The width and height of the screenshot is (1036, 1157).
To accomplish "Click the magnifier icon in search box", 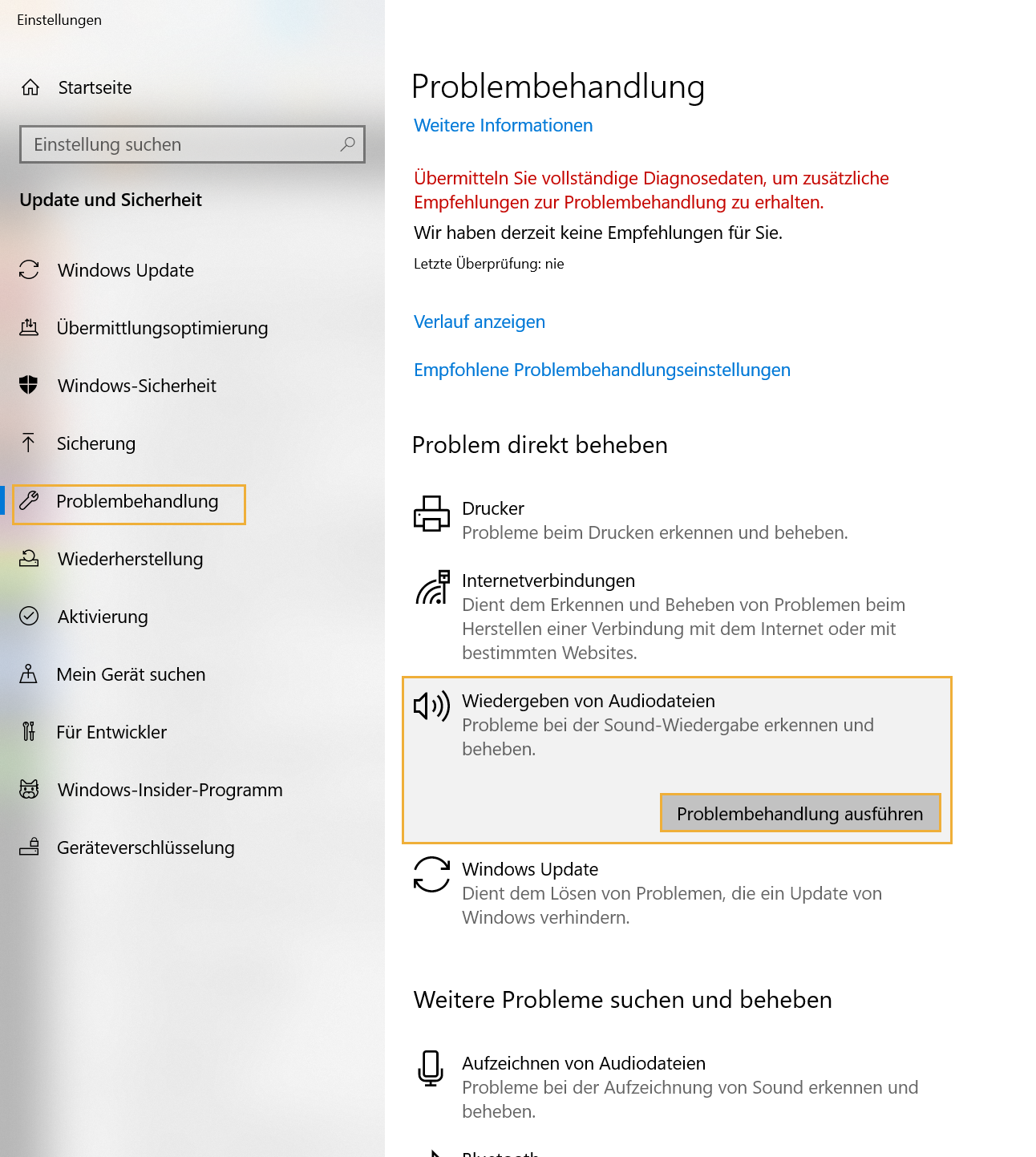I will [x=347, y=144].
